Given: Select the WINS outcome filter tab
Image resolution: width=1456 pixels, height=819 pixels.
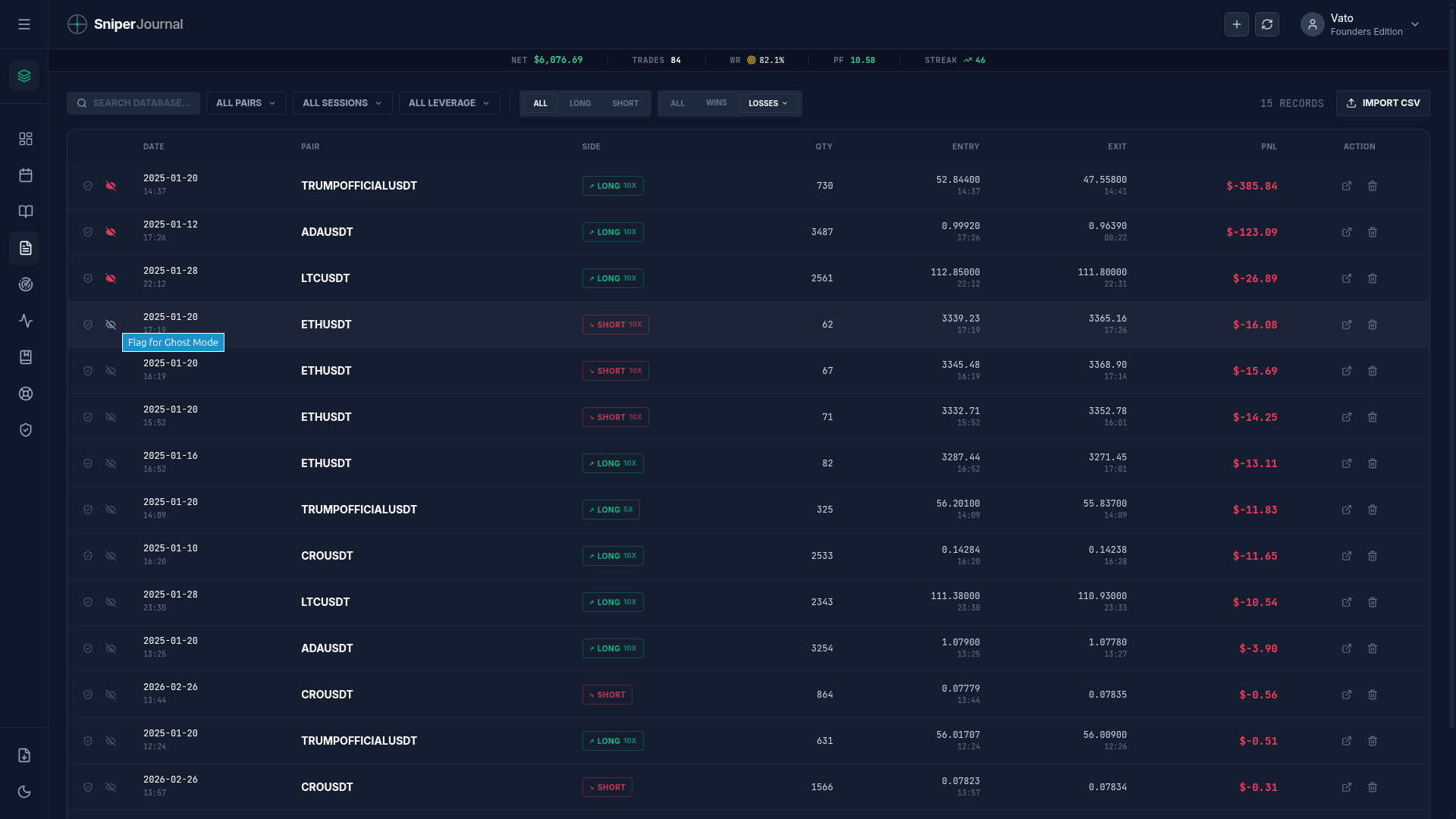Looking at the screenshot, I should click(x=717, y=103).
